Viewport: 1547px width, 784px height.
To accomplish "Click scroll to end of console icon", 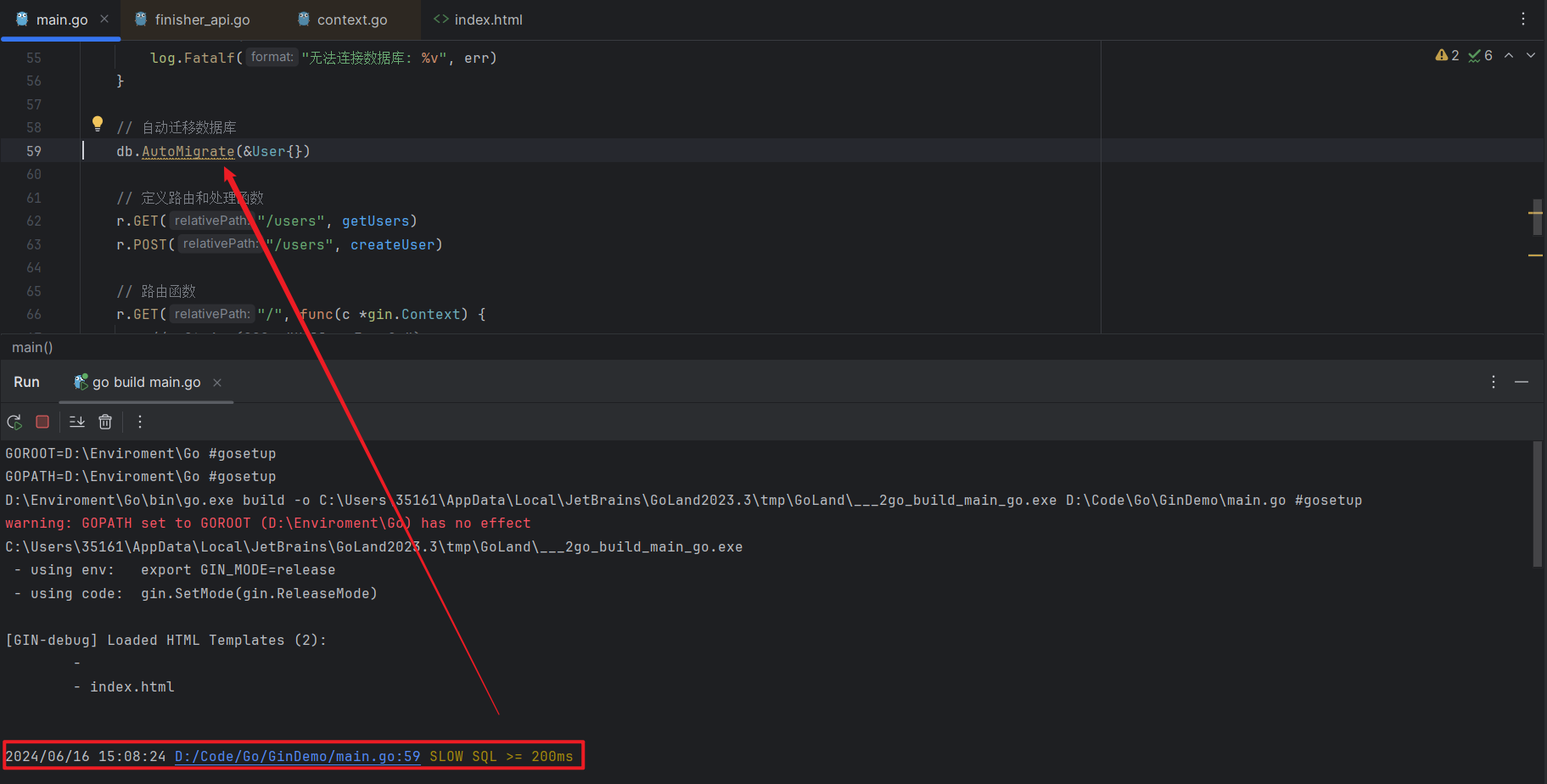I will pos(77,422).
